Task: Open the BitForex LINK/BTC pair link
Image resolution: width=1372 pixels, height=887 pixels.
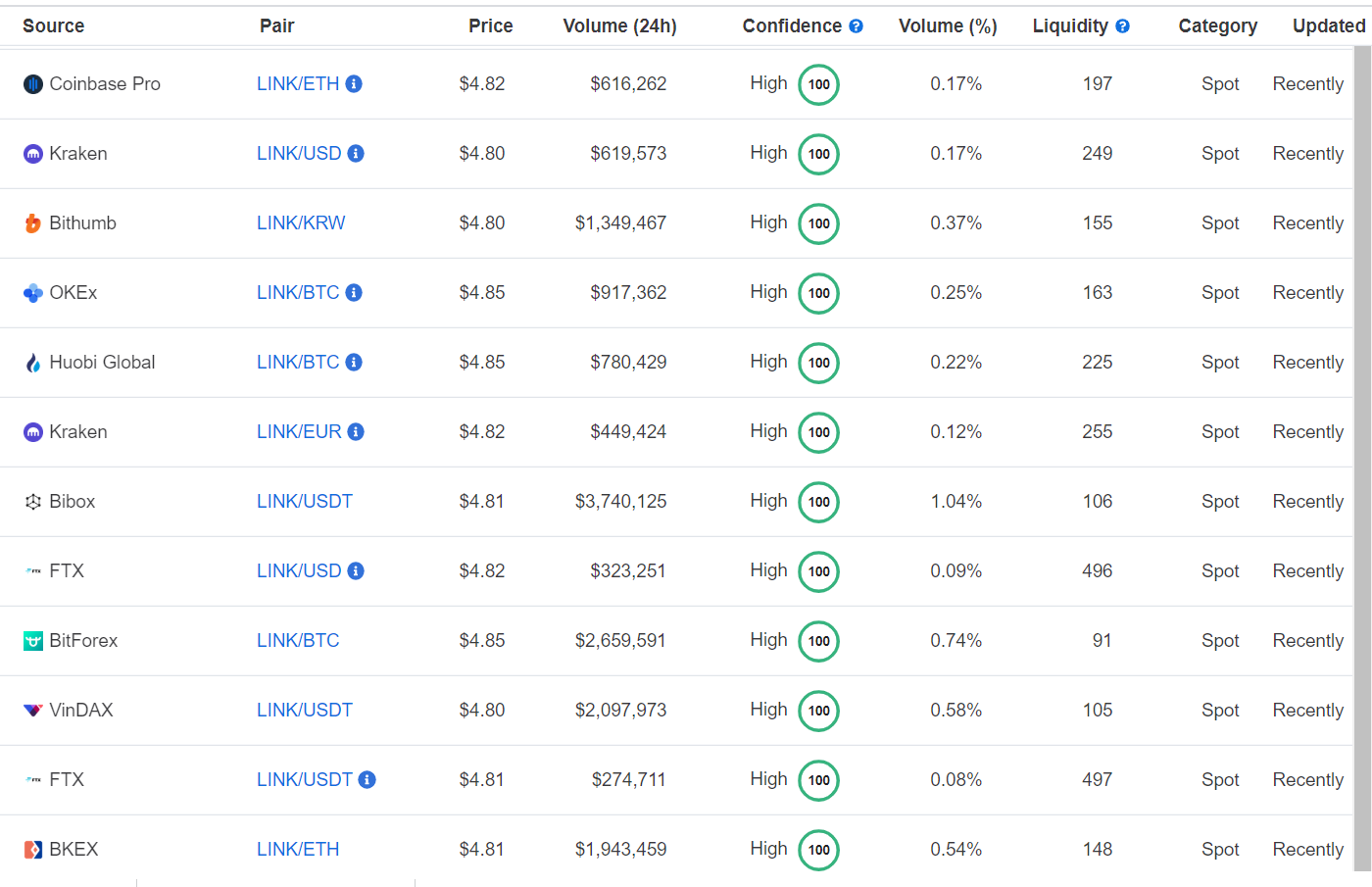Action: 298,641
